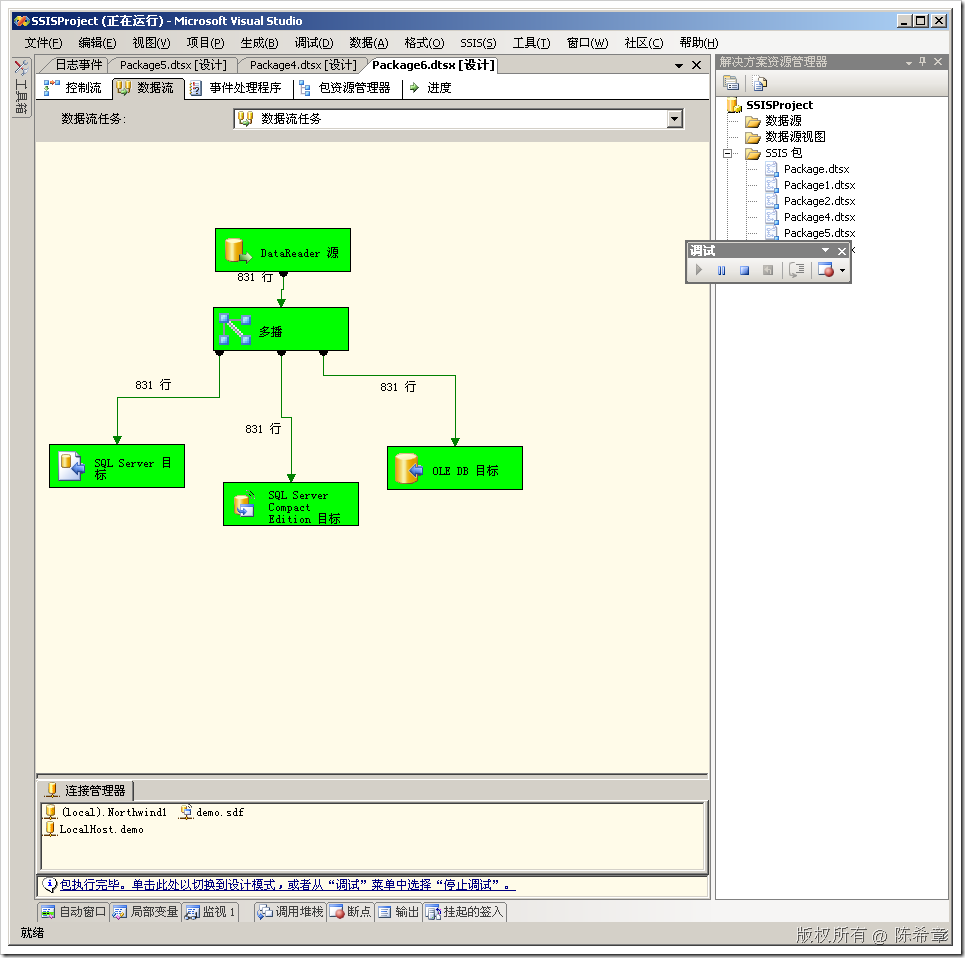The width and height of the screenshot is (965, 958).
Task: Click show next statement icon in 调试 toolbar
Action: 797,270
